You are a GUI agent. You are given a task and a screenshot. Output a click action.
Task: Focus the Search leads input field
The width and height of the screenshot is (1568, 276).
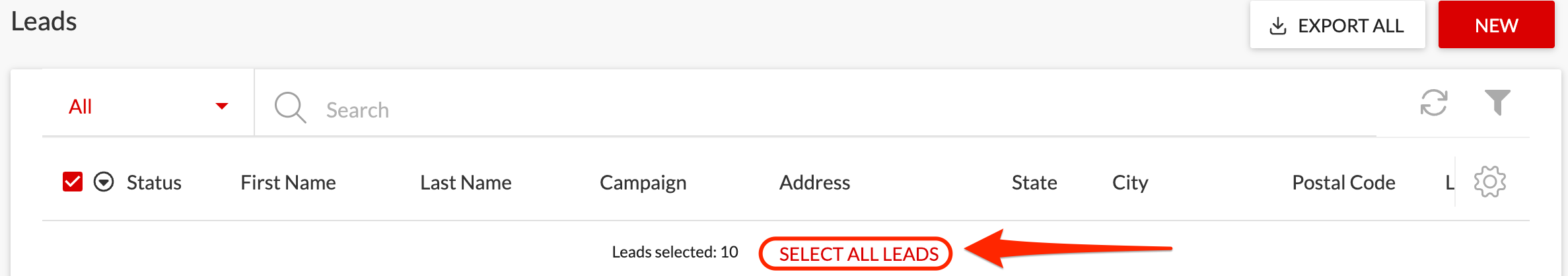coord(793,109)
